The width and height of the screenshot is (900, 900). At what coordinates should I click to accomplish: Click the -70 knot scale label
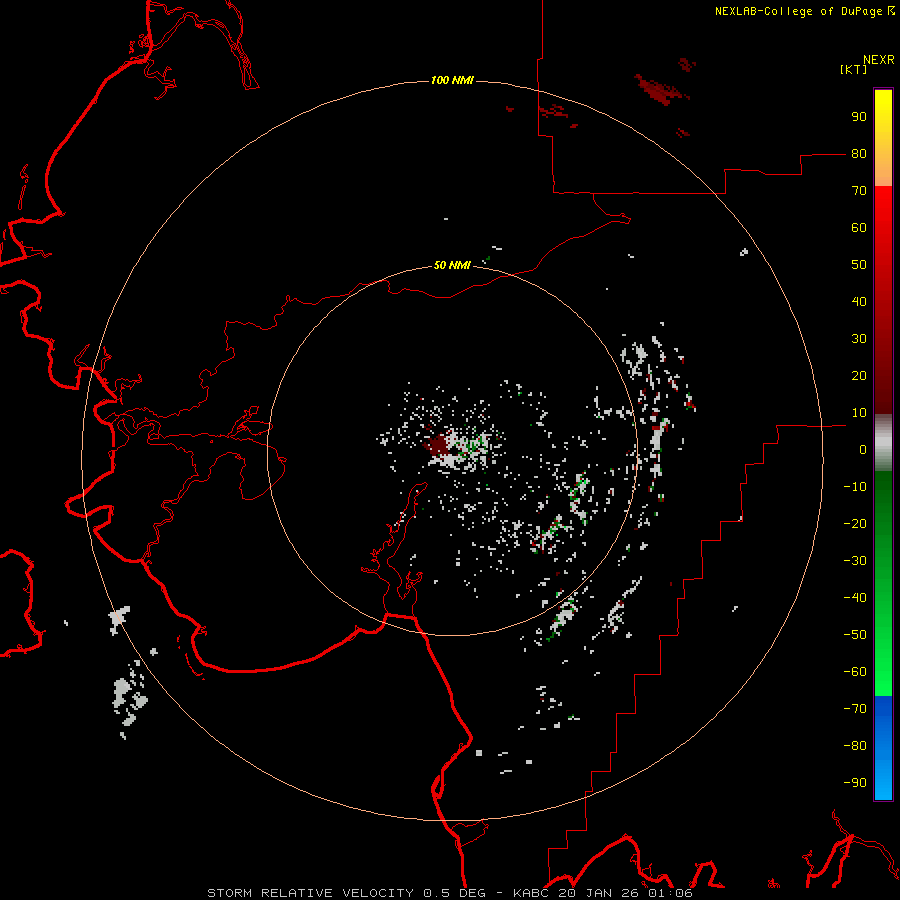855,709
